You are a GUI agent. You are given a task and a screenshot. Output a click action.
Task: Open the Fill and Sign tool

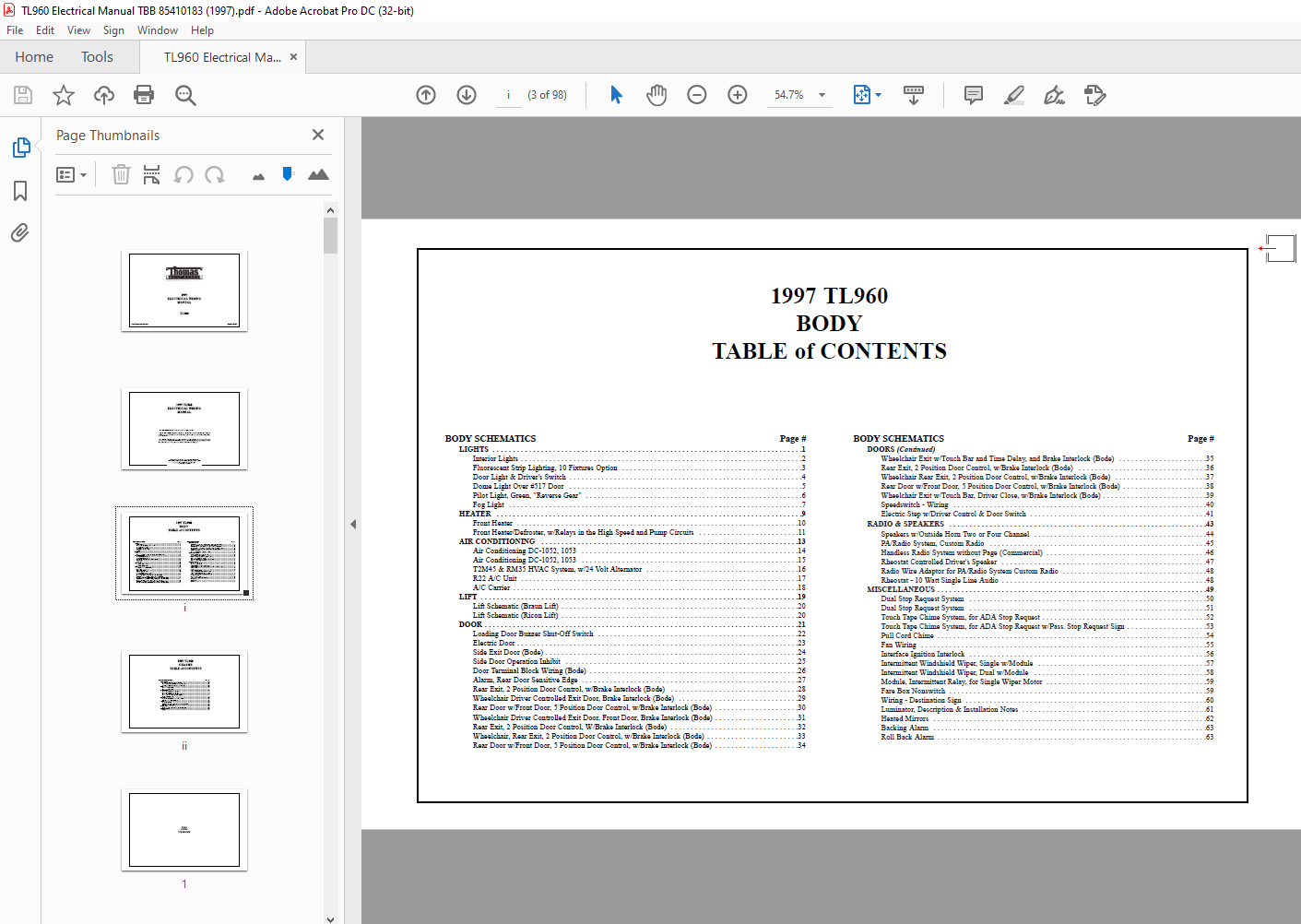1055,95
